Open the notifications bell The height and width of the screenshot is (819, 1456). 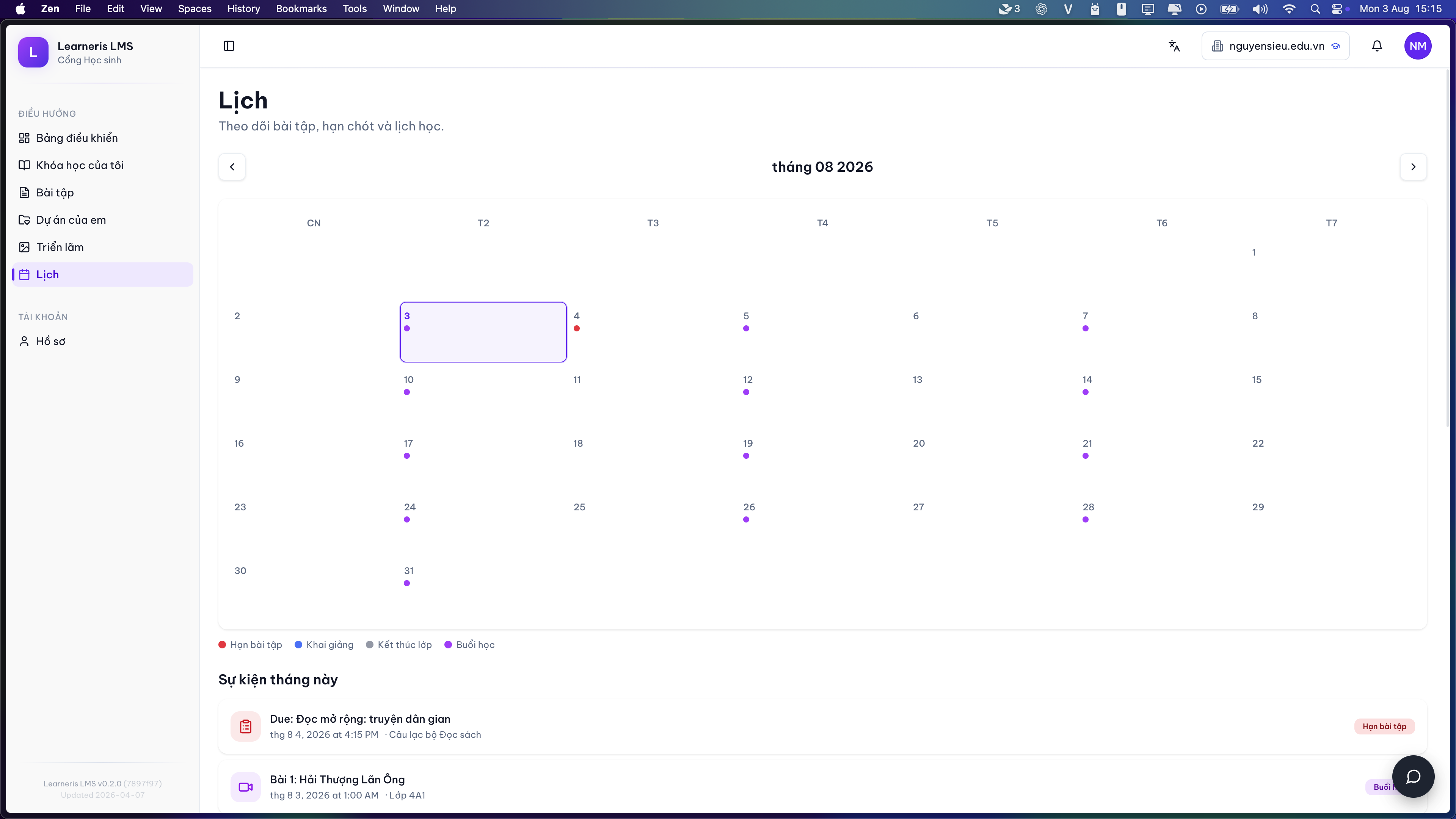click(1377, 46)
